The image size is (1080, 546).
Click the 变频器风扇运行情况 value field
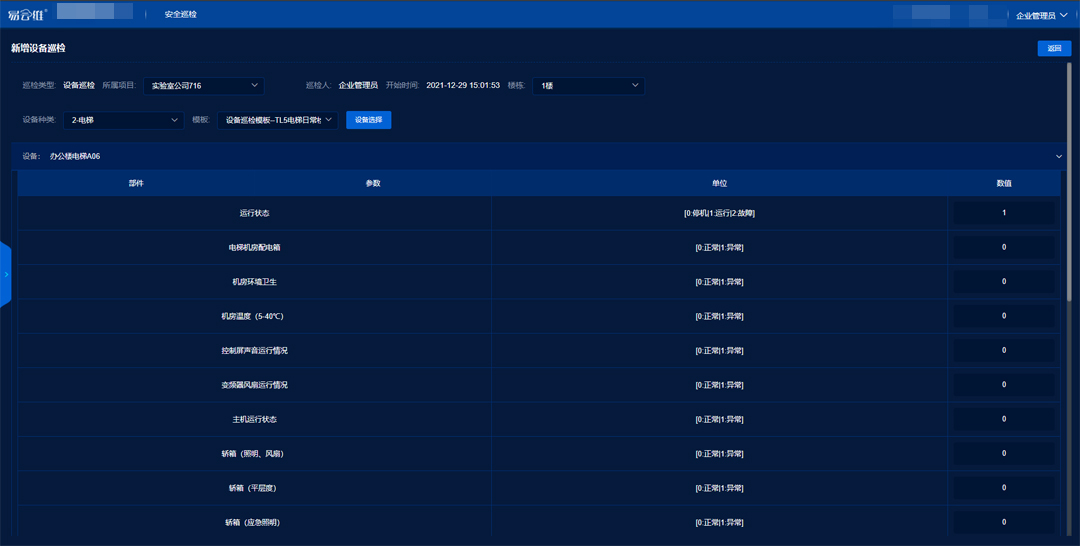[1004, 385]
